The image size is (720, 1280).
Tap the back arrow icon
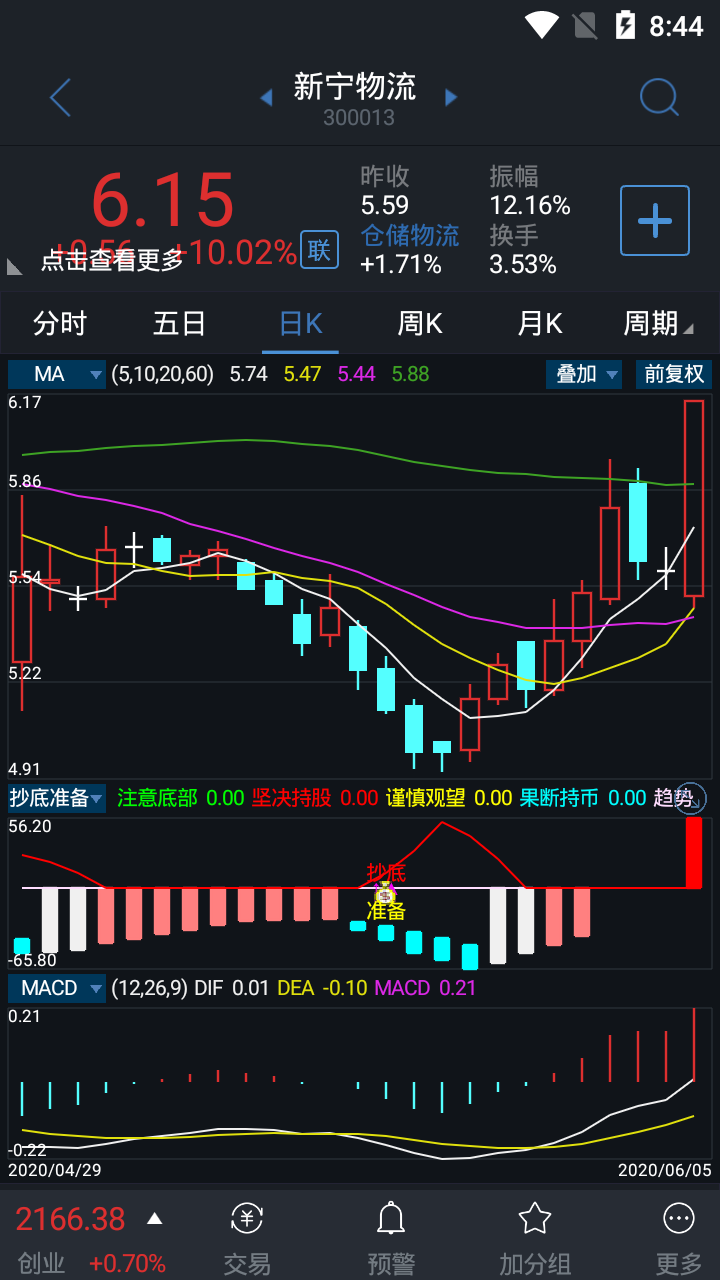[x=60, y=98]
